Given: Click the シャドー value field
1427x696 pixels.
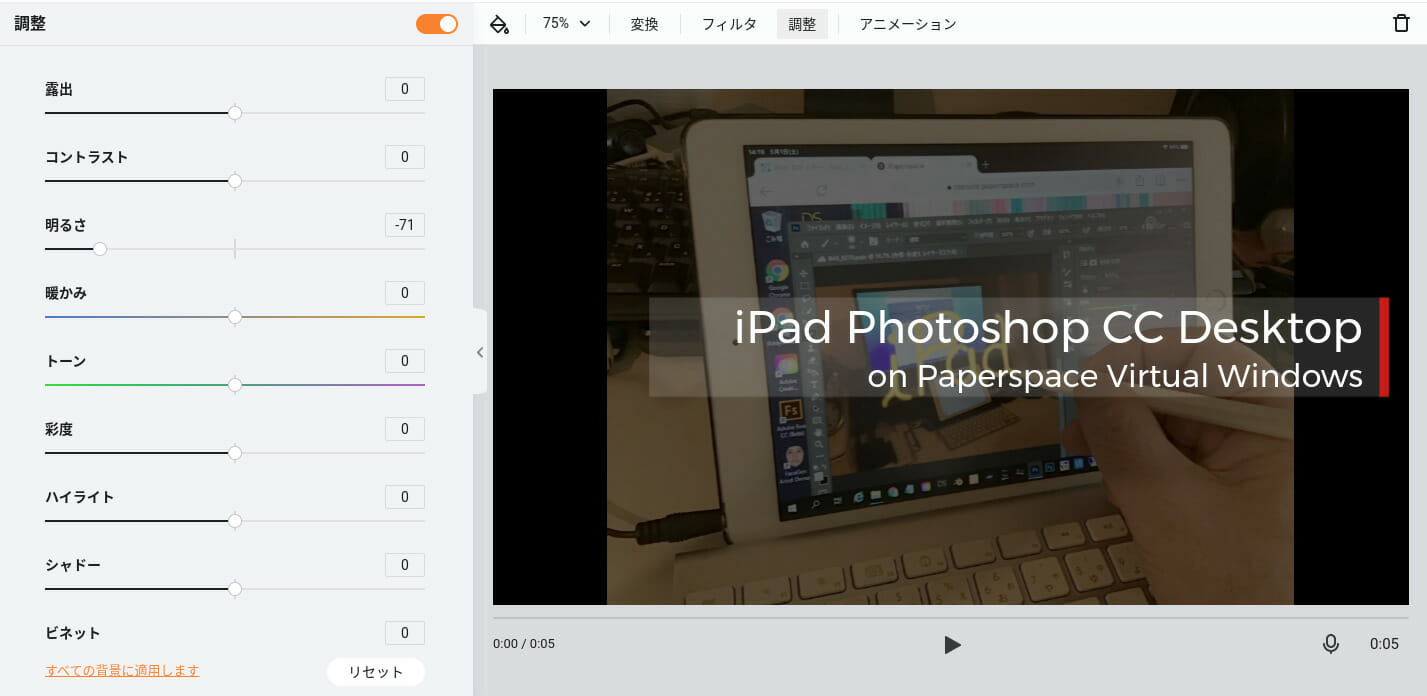Looking at the screenshot, I should point(405,565).
